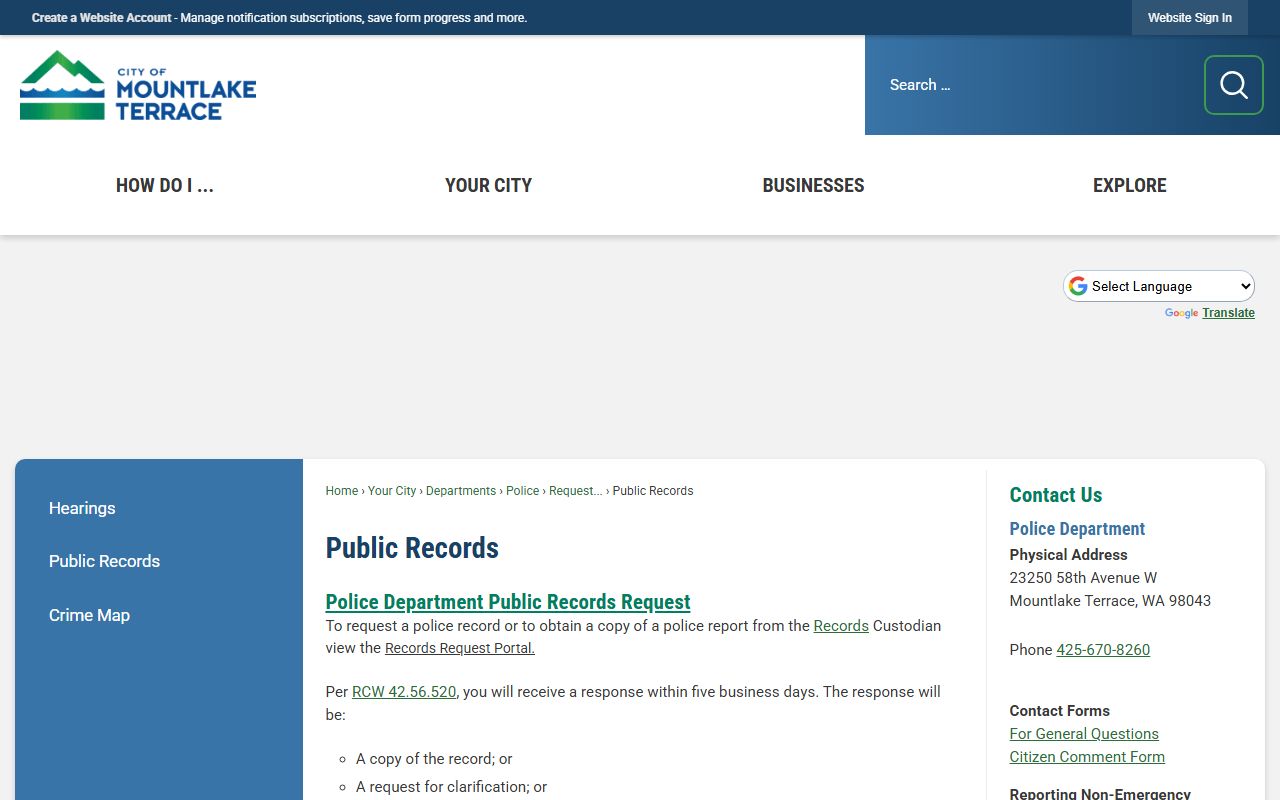Go to Police breadcrumb
The height and width of the screenshot is (800, 1280).
click(522, 491)
